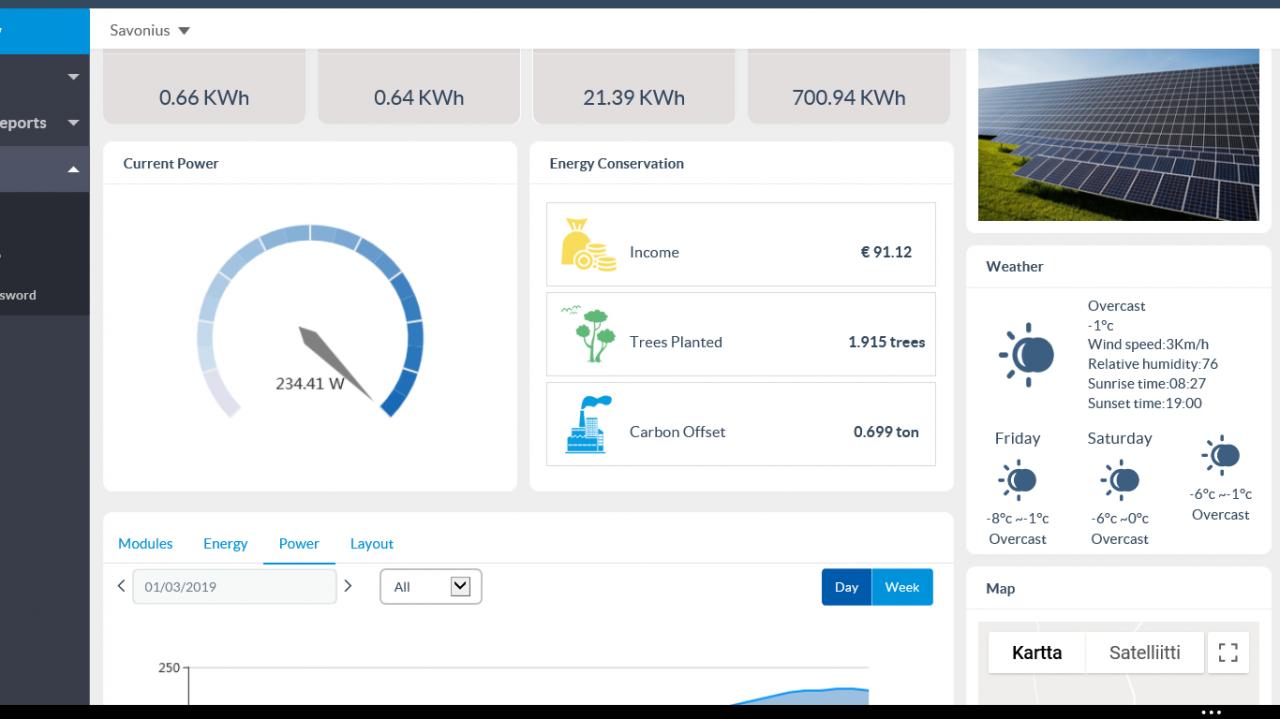Click the weather icon above -6°c ~-1°c
This screenshot has width=1280, height=719.
point(1220,456)
